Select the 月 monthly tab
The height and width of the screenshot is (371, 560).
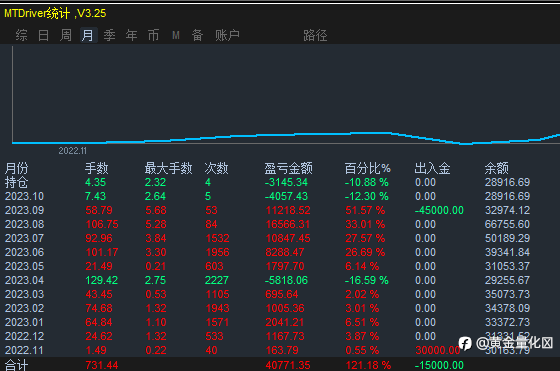(88, 35)
